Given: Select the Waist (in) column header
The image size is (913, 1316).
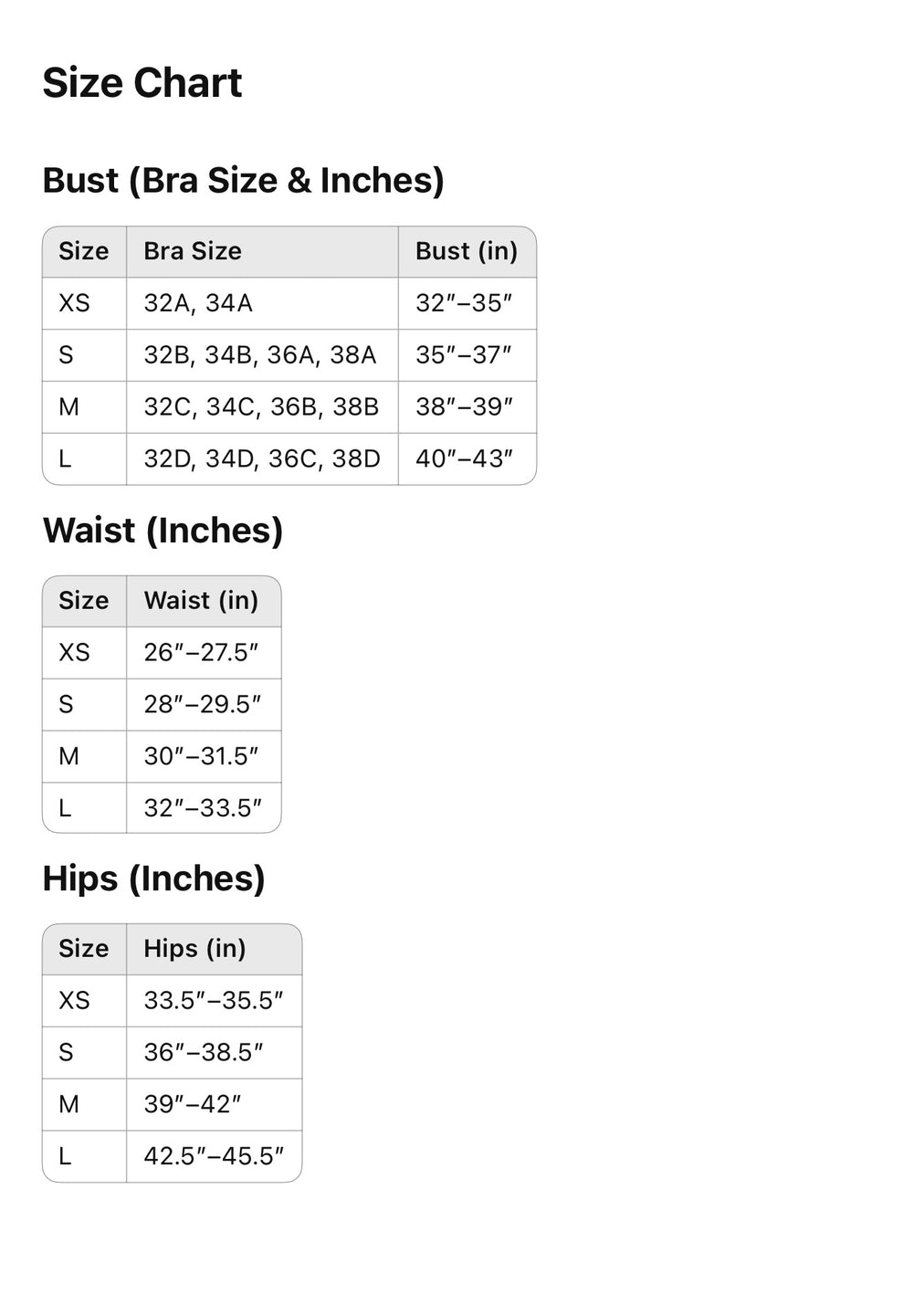Looking at the screenshot, I should [x=201, y=601].
